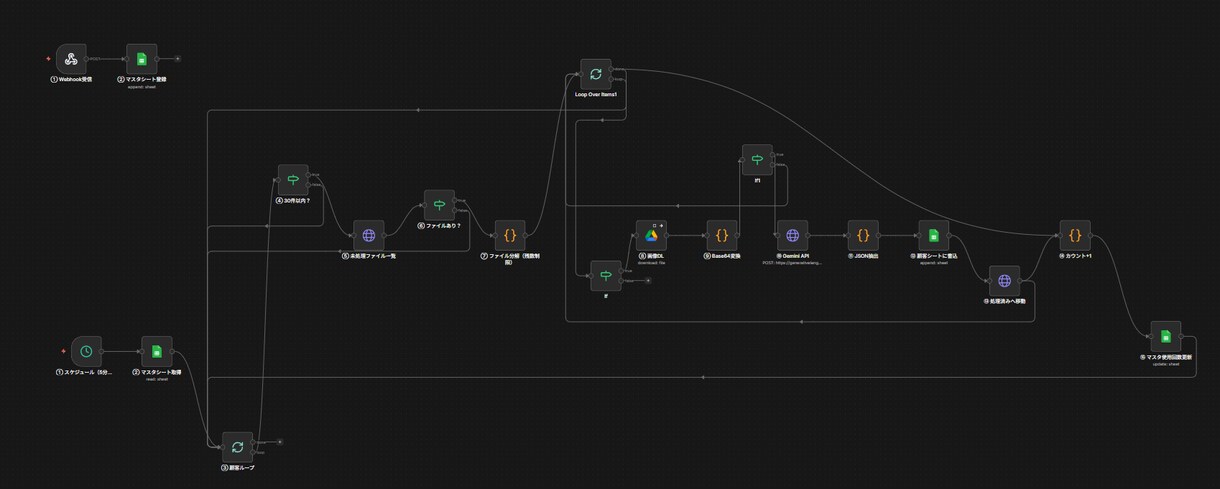1220x489 pixels.
Task: Select the ⑮ マスタ使用回数更新 Sheets node
Action: coord(1165,337)
